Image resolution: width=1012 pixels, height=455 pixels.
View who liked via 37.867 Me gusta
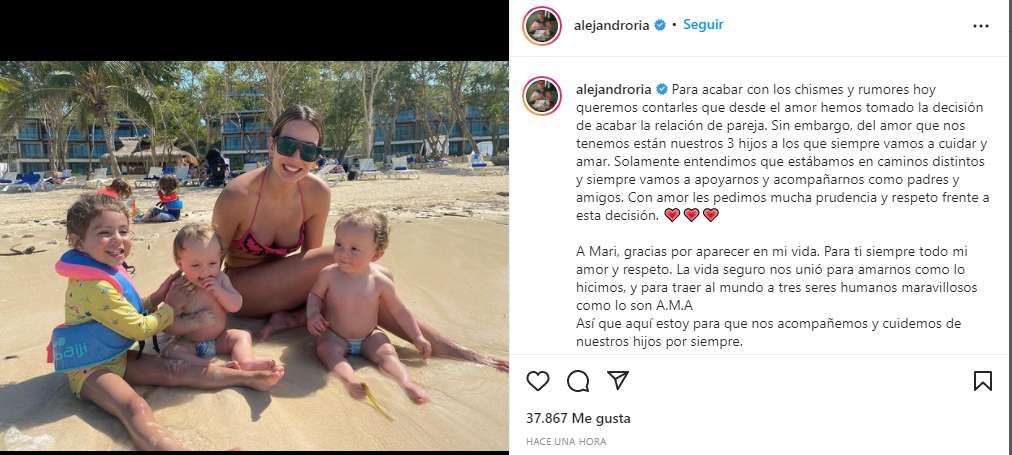[x=578, y=418]
